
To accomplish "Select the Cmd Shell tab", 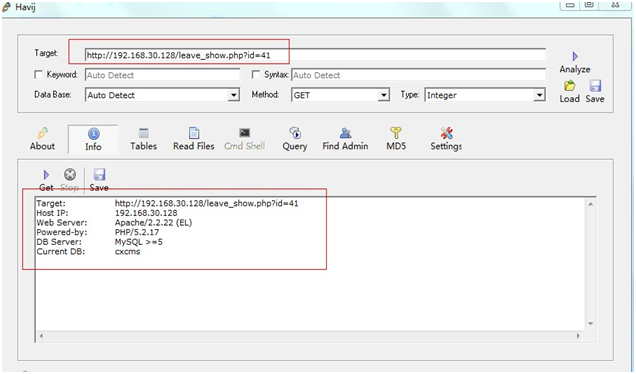I will point(245,140).
